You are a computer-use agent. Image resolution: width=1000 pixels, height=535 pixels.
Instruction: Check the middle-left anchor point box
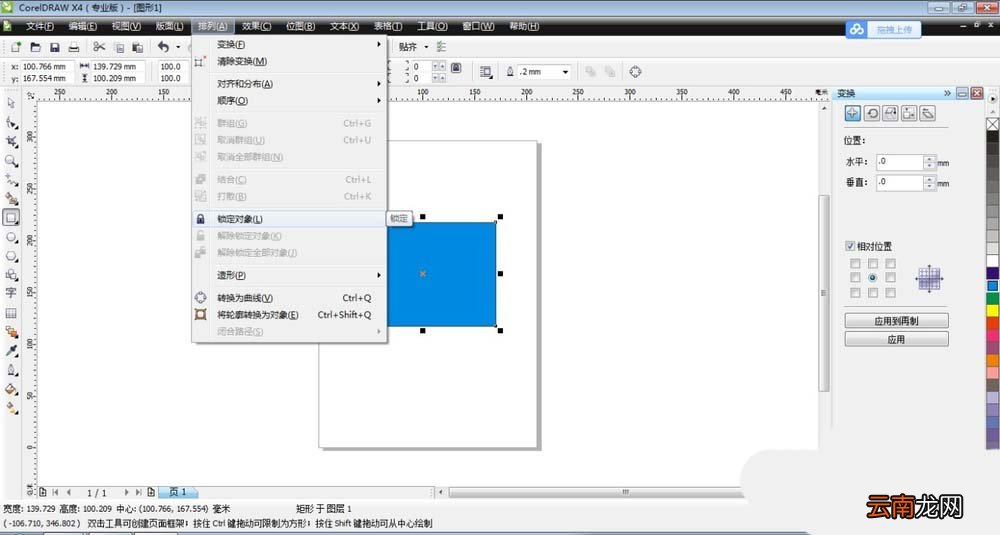[855, 277]
